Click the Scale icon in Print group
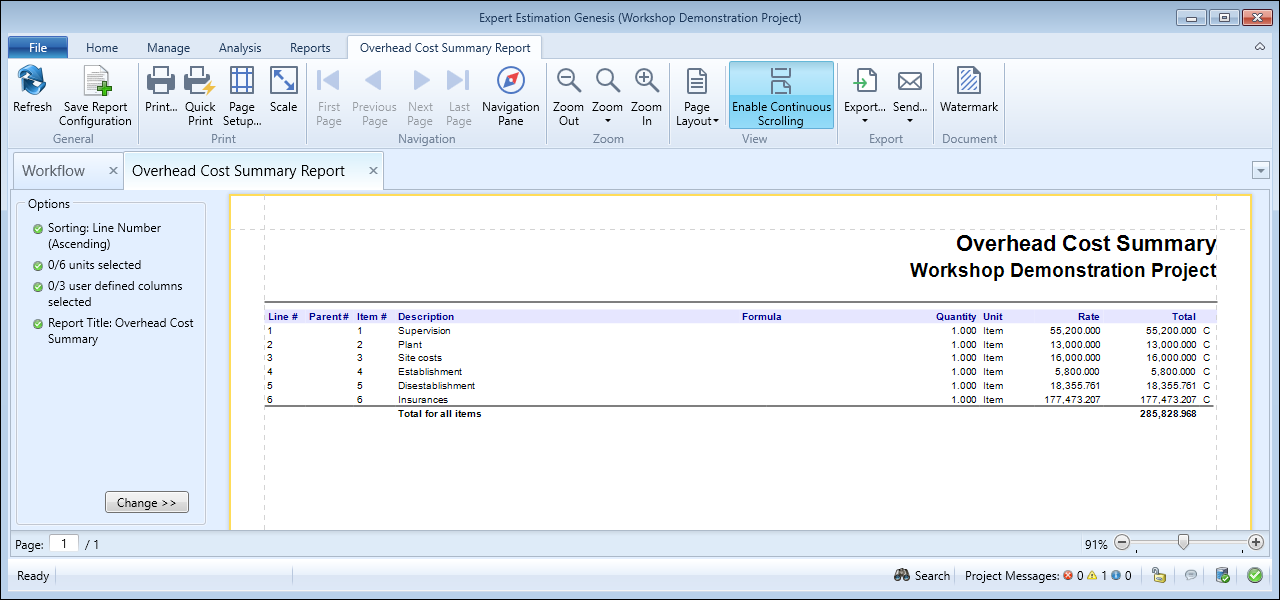The width and height of the screenshot is (1280, 600). point(283,82)
